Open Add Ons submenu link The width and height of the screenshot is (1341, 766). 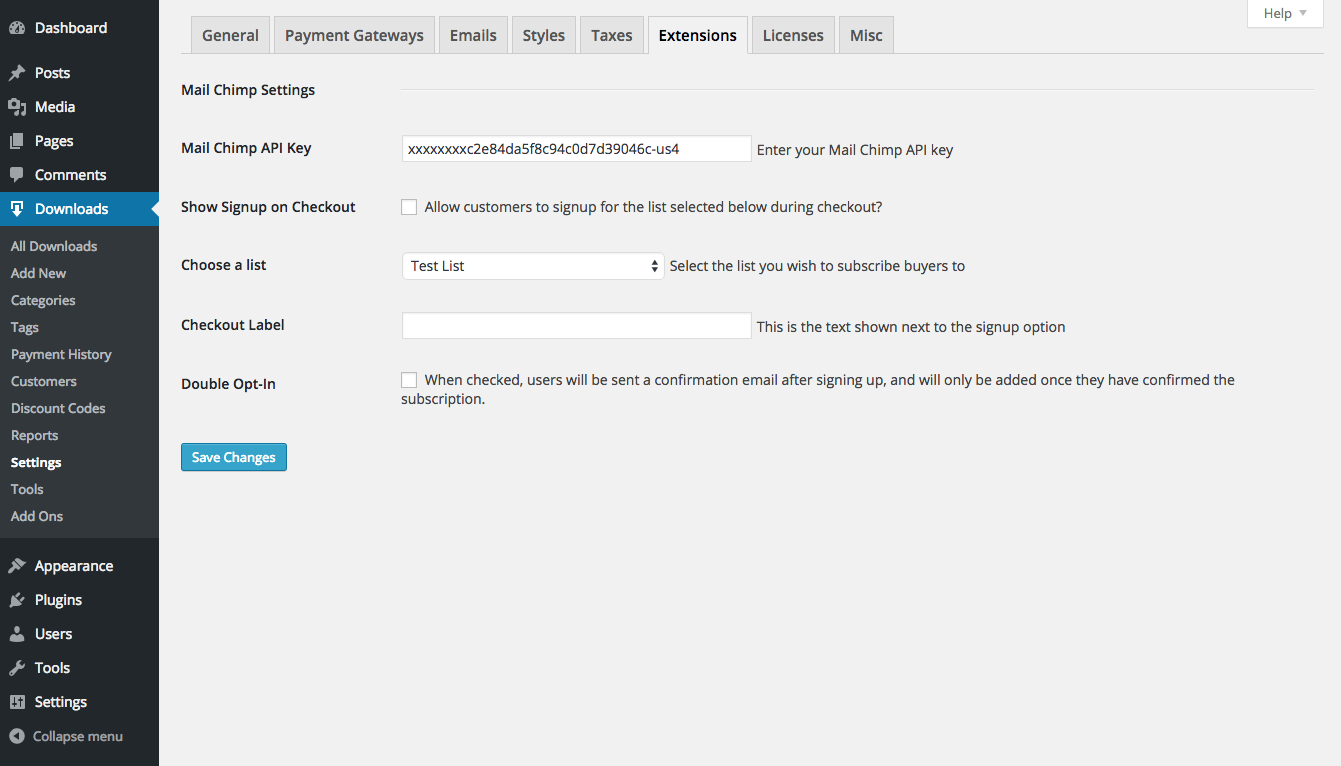pyautogui.click(x=37, y=516)
